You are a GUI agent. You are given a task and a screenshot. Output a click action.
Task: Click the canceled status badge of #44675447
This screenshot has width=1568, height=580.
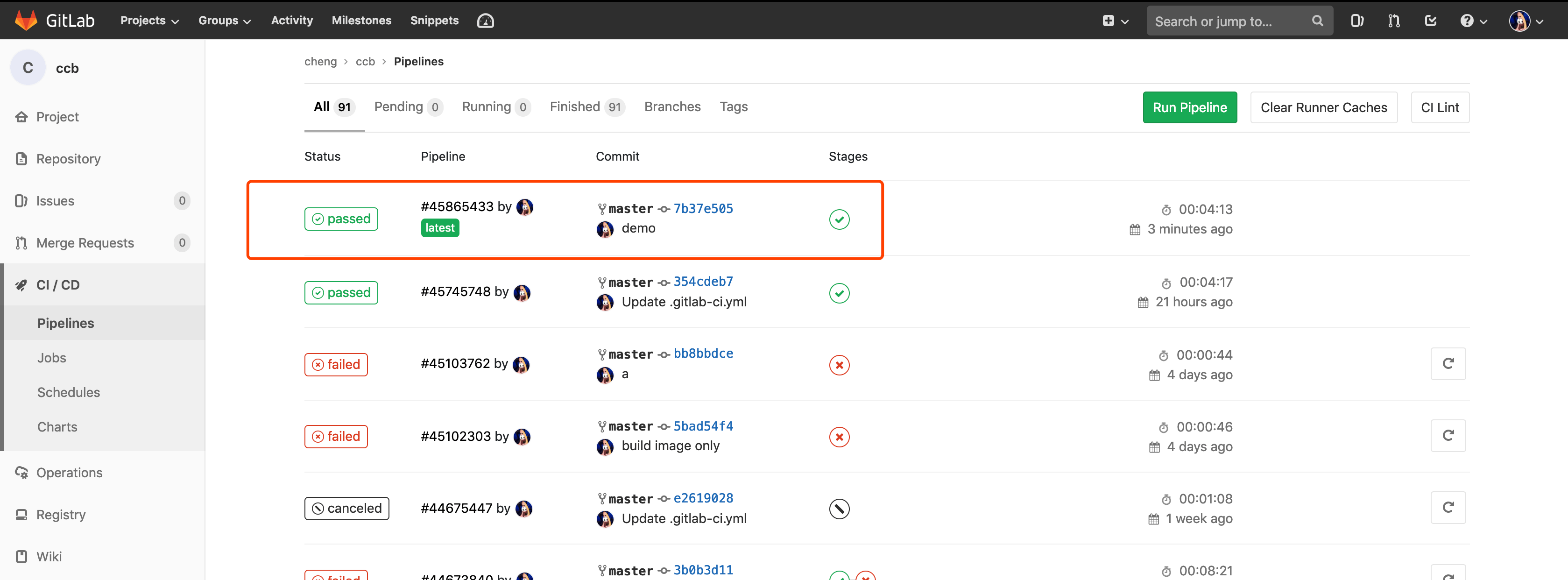pos(346,508)
